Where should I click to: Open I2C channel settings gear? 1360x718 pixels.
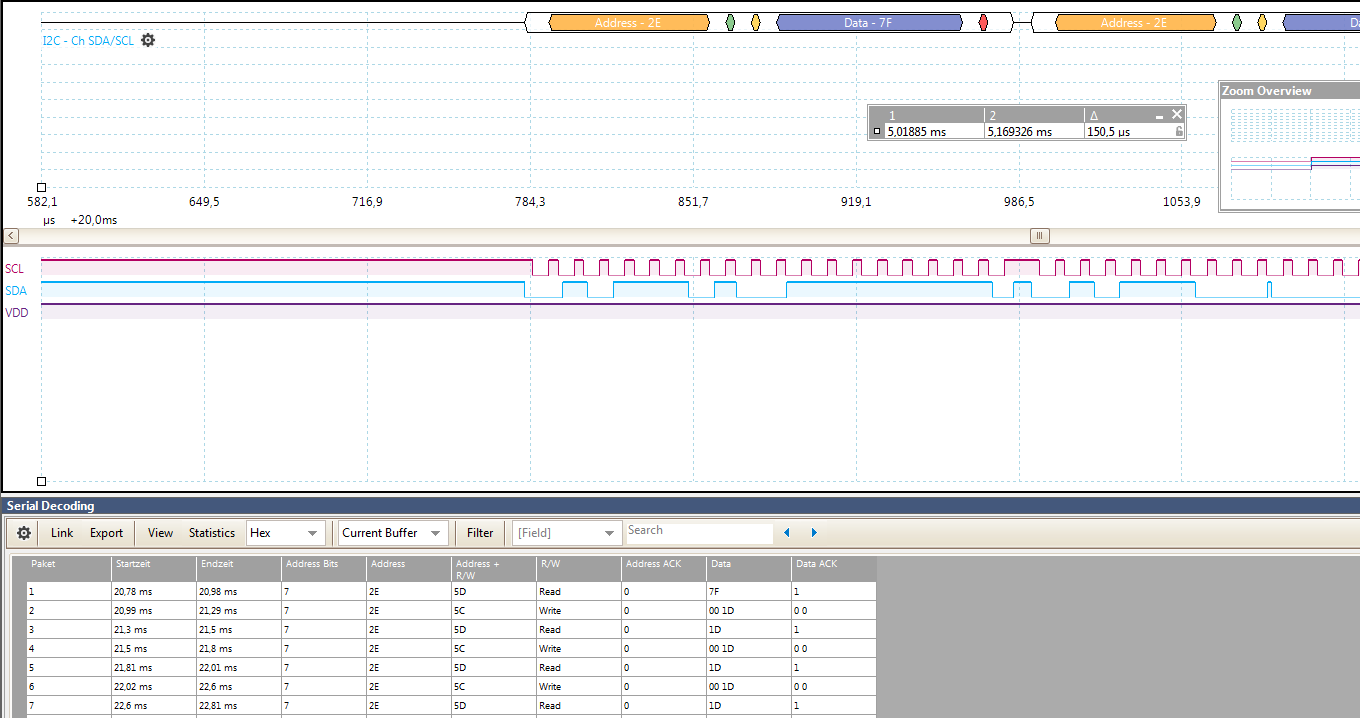click(x=148, y=40)
